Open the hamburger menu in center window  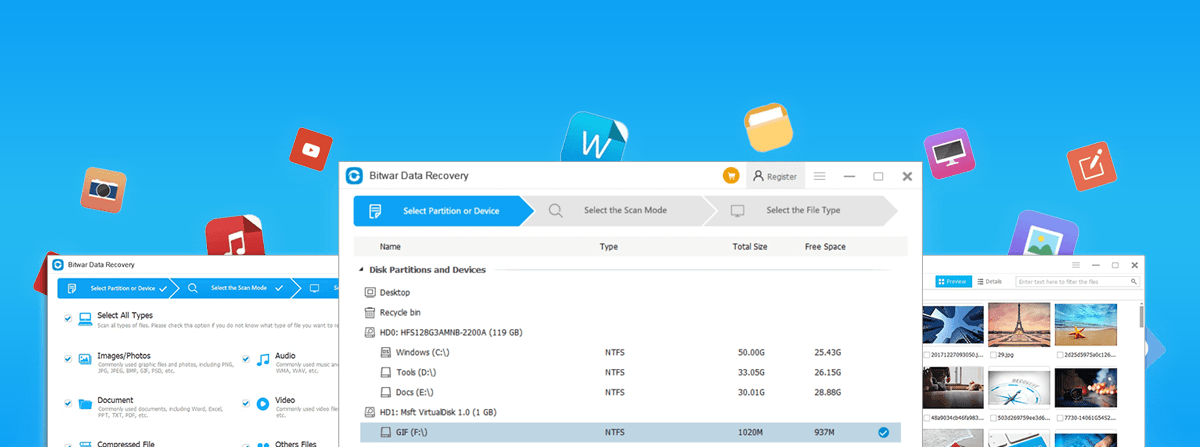819,176
